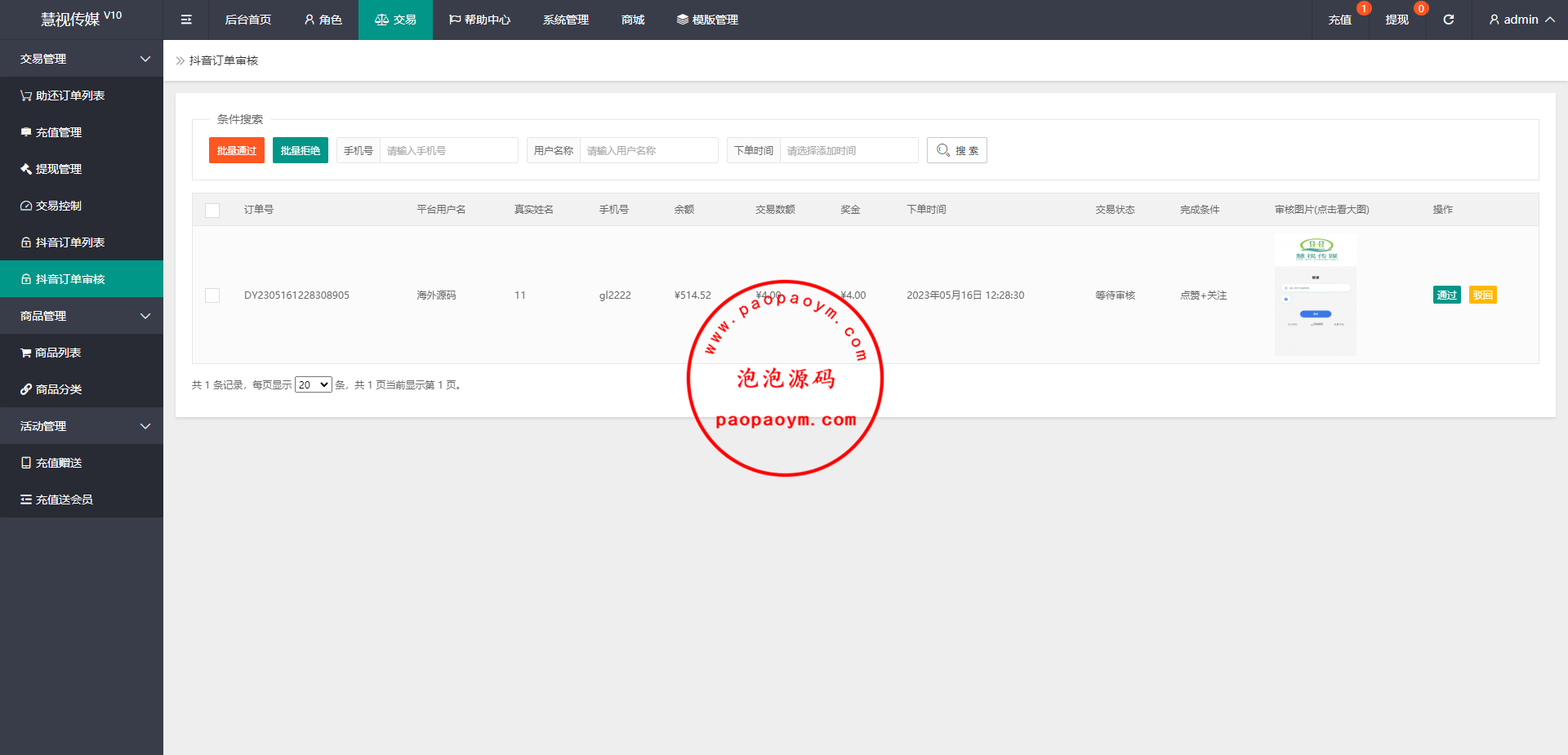Click the green 通过 approve button
This screenshot has width=1568, height=755.
(x=1446, y=295)
